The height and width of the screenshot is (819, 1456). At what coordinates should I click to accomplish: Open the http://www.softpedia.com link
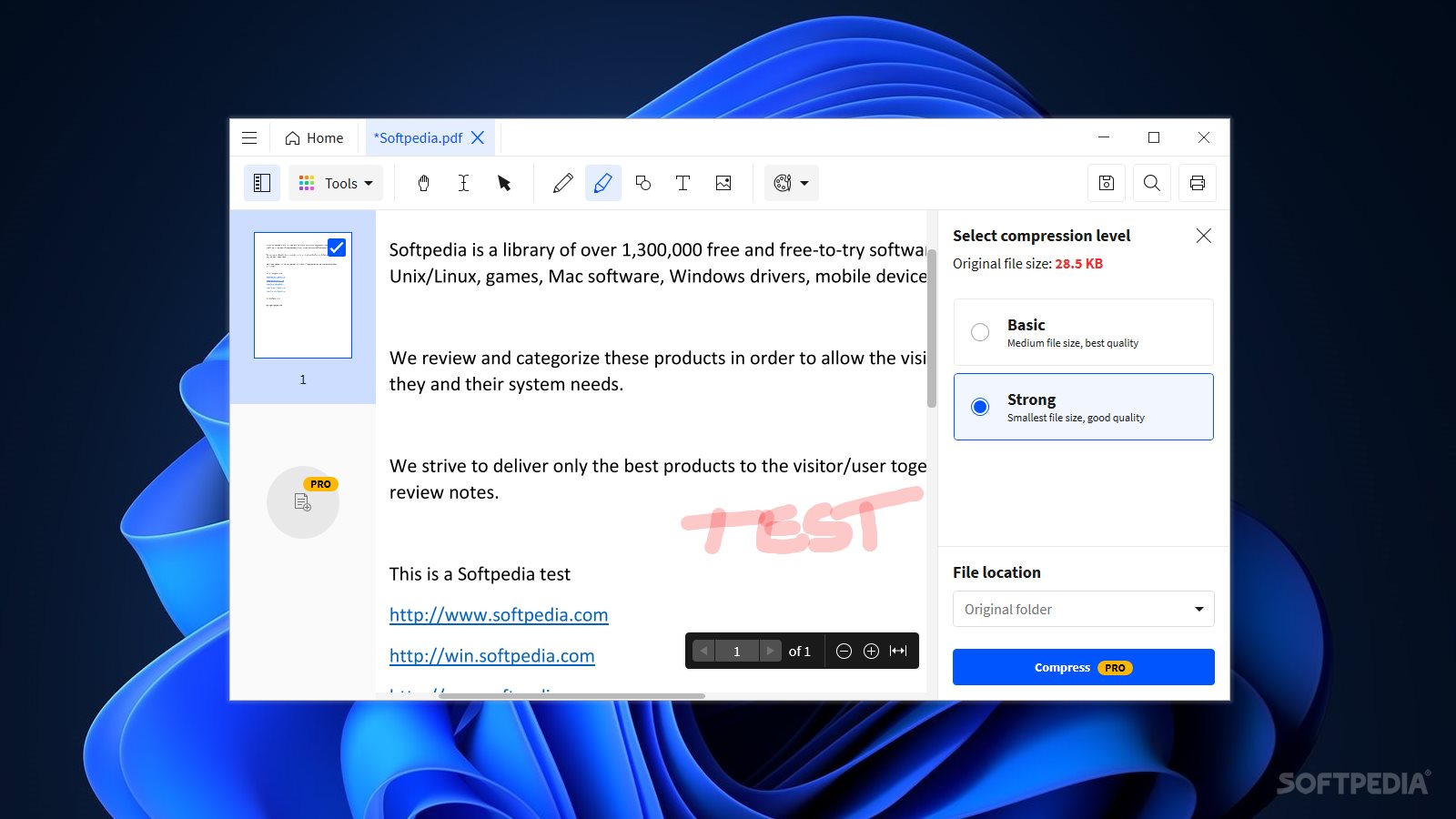pyautogui.click(x=499, y=615)
